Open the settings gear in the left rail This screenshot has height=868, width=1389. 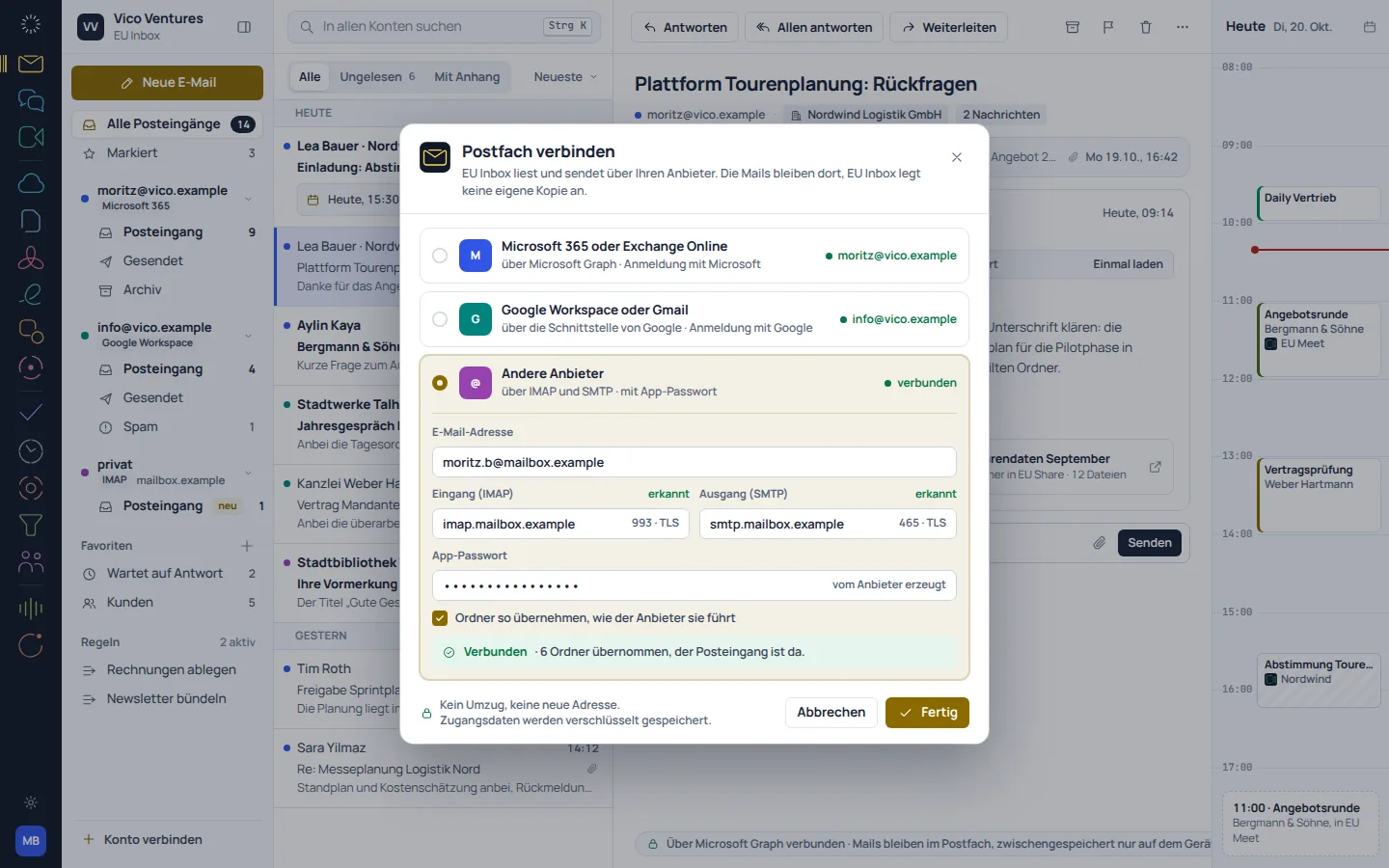31,802
